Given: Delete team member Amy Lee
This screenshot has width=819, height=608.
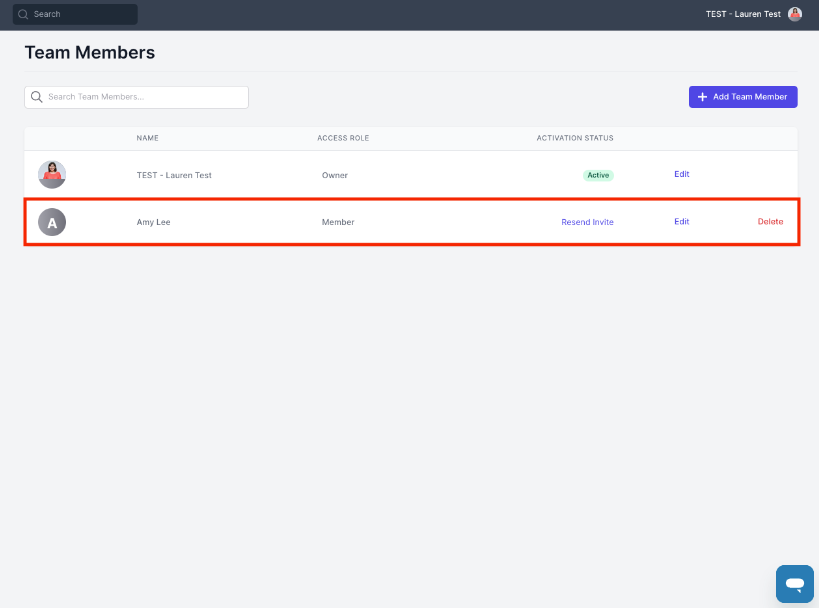Looking at the screenshot, I should pyautogui.click(x=770, y=221).
